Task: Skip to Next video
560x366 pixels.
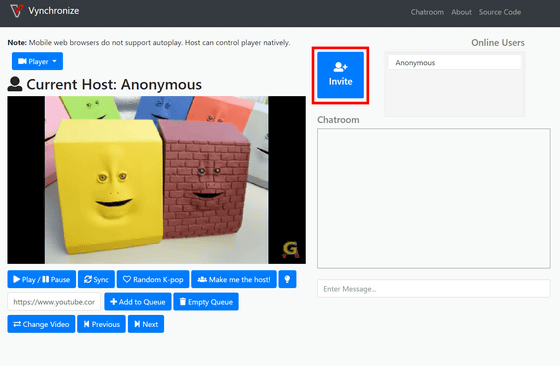Action: coord(146,324)
